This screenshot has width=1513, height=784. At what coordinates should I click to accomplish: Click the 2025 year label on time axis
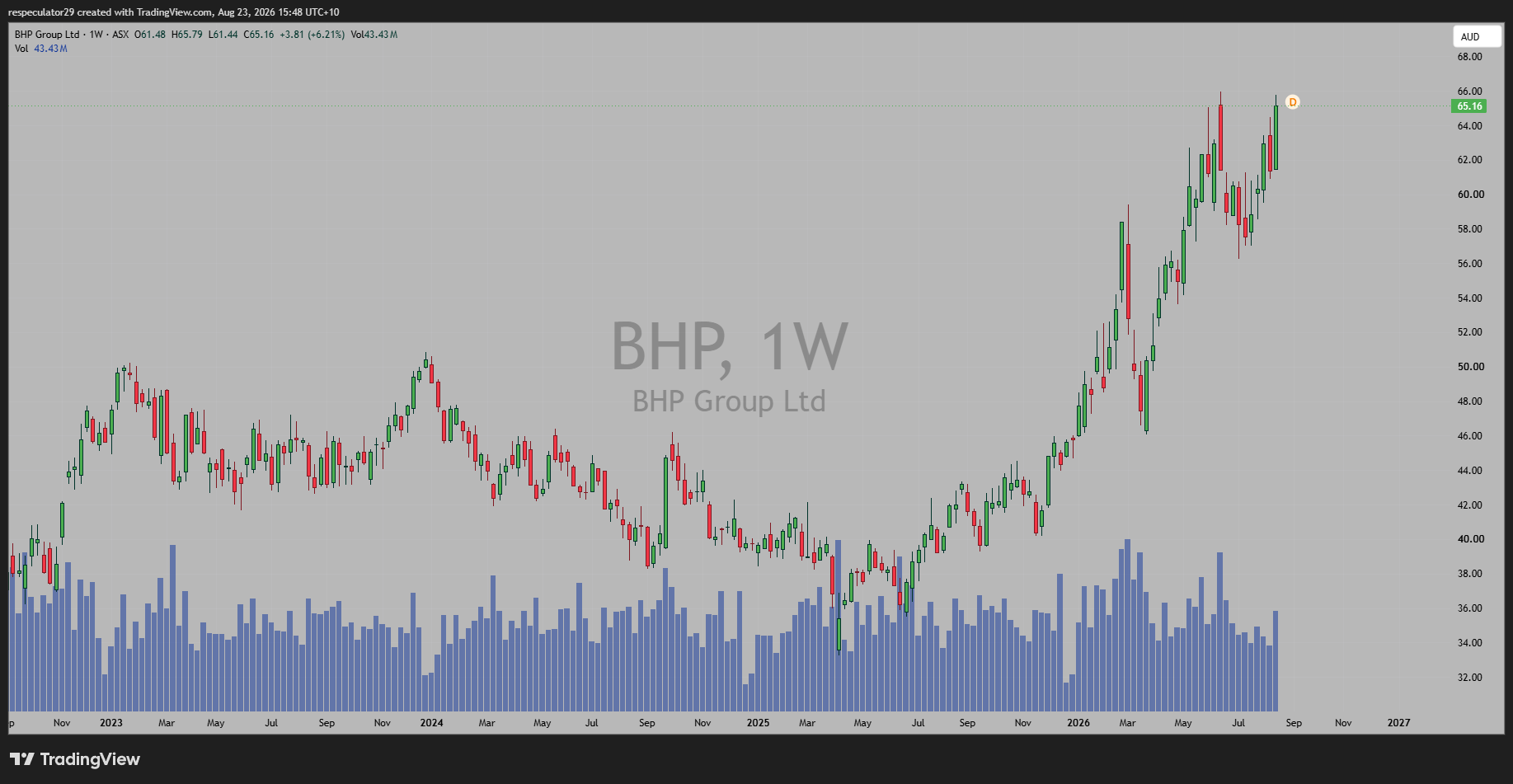[x=758, y=723]
